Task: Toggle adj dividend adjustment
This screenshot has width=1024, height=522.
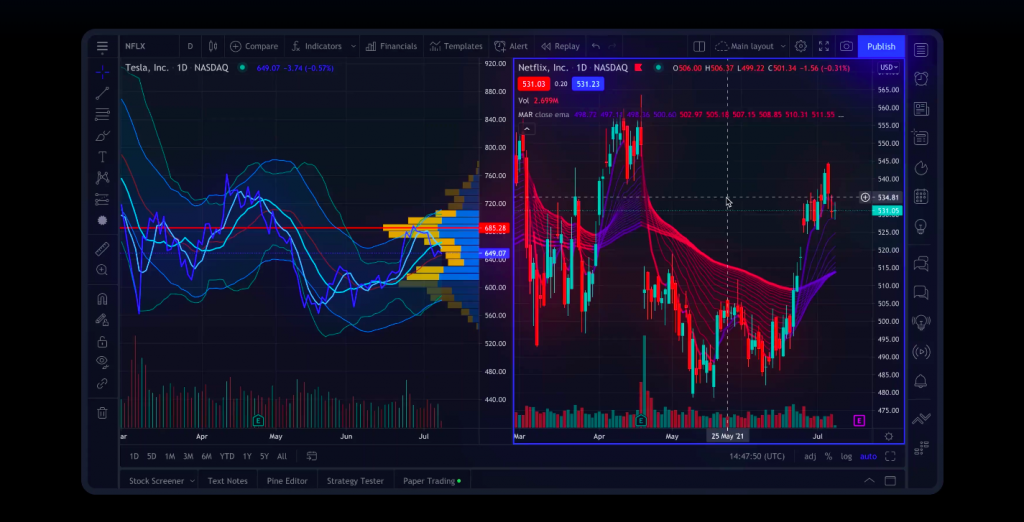Action: [810, 457]
